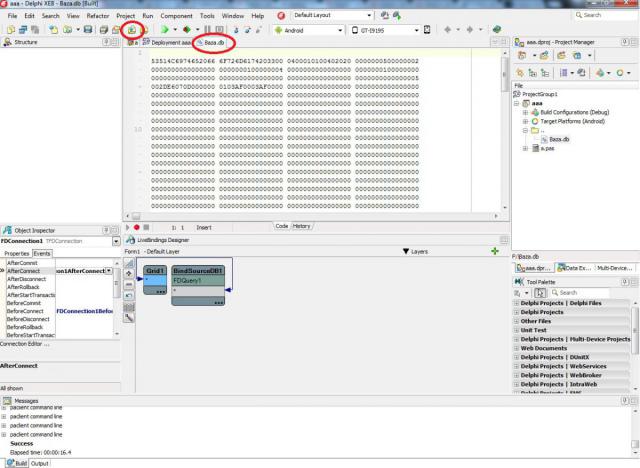Viewport: 640px width, 468px height.
Task: Click the phone device icon next to GT-I9195
Action: pos(427,30)
